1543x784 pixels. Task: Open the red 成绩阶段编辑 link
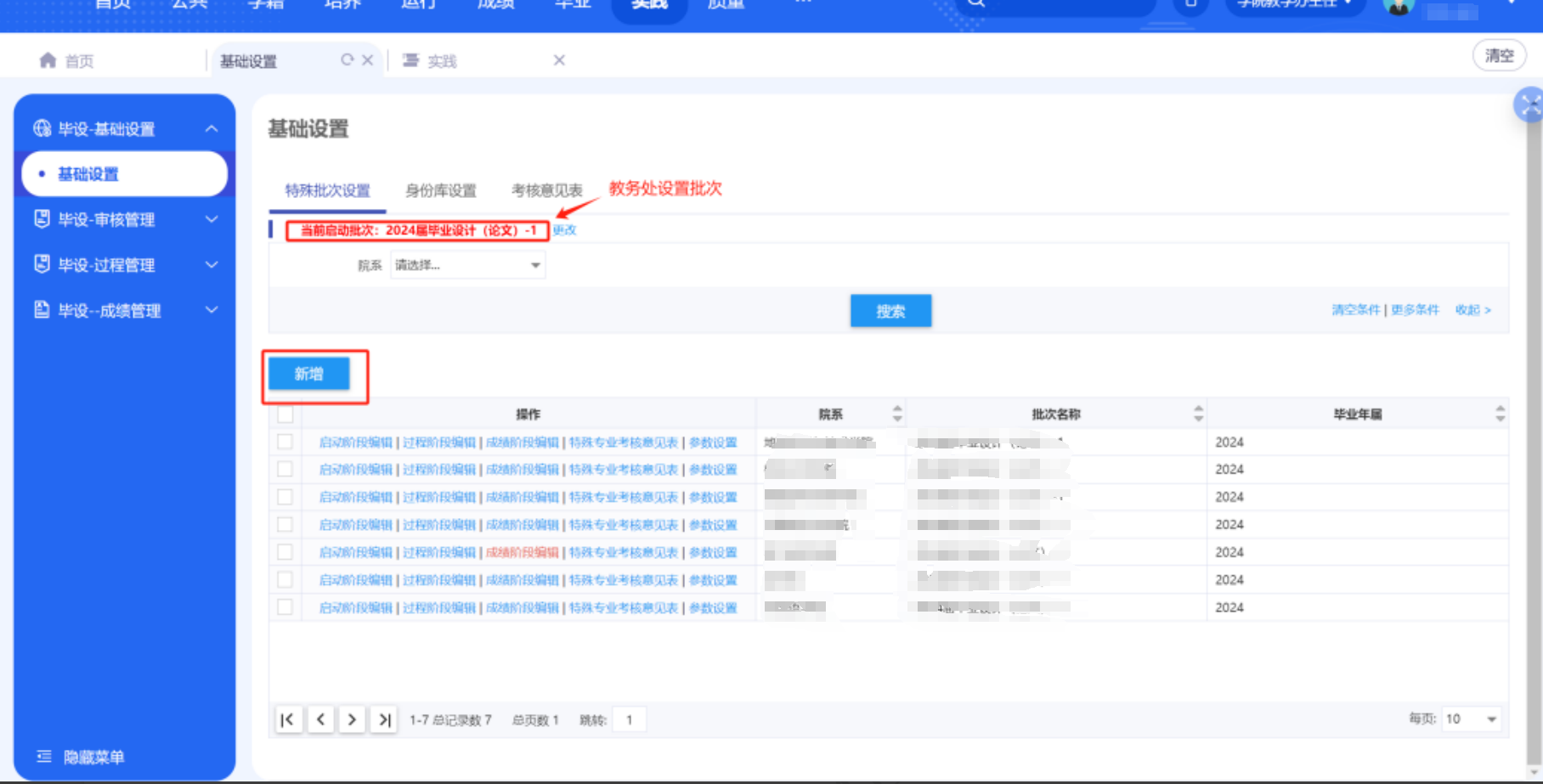pos(523,553)
